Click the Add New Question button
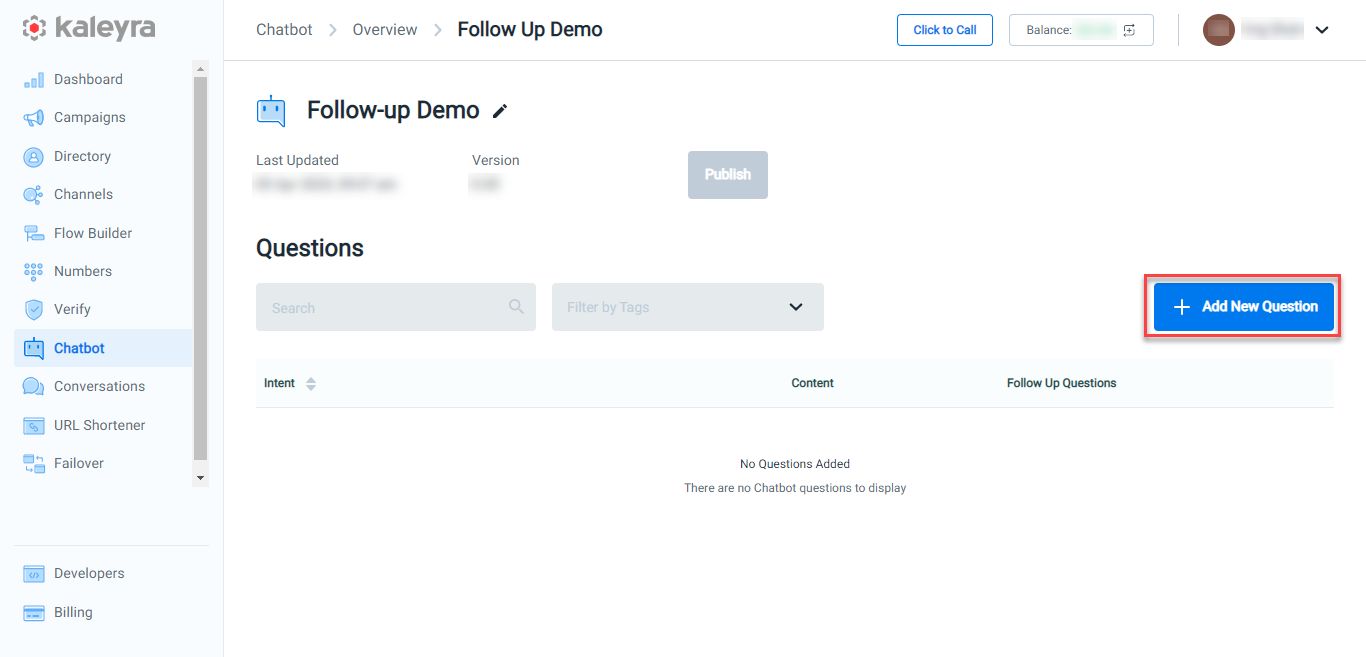 click(1244, 307)
